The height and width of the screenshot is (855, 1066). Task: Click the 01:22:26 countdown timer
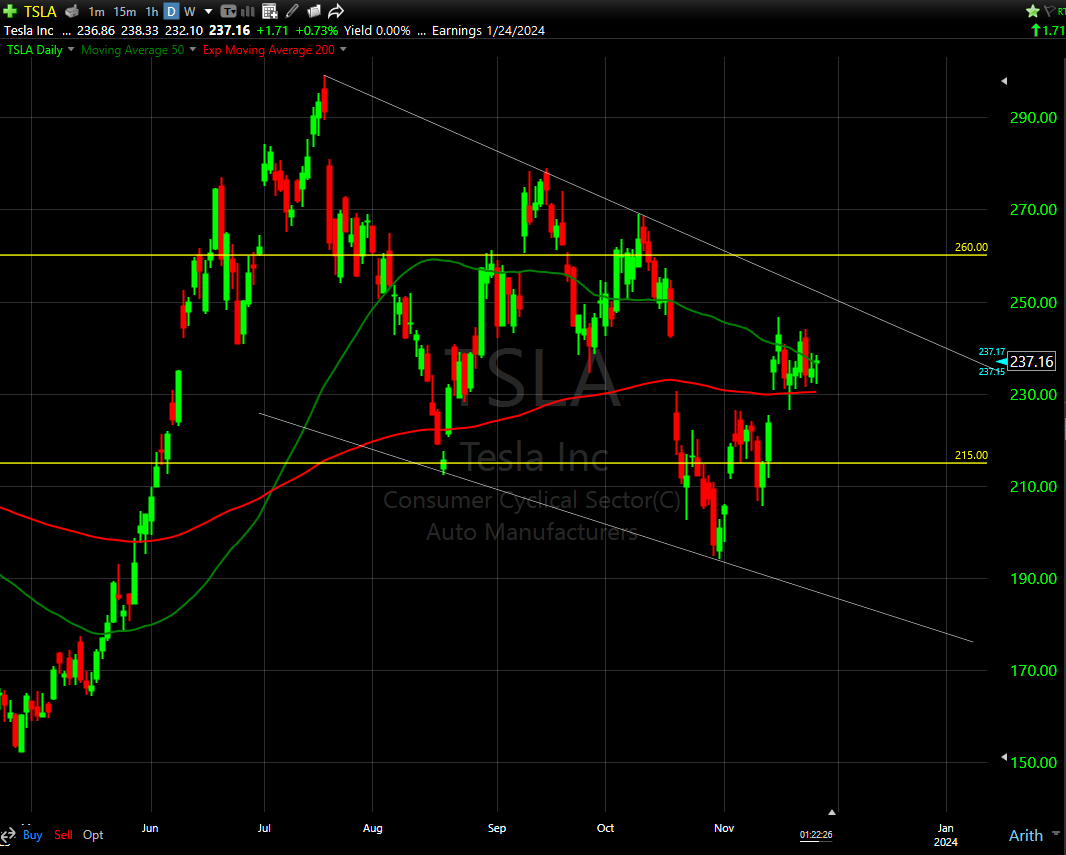tap(816, 835)
